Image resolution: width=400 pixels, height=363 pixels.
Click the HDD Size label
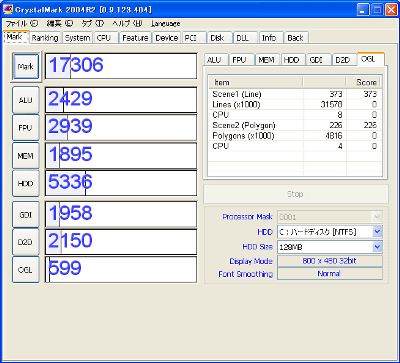(x=257, y=247)
